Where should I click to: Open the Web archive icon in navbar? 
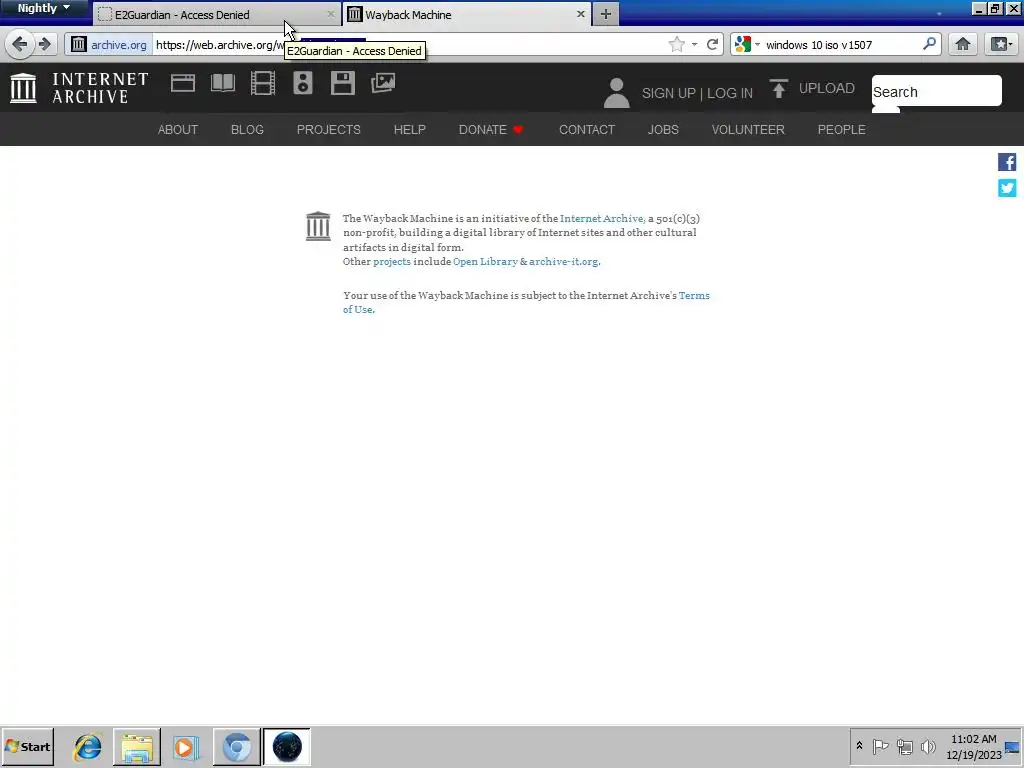[x=183, y=83]
